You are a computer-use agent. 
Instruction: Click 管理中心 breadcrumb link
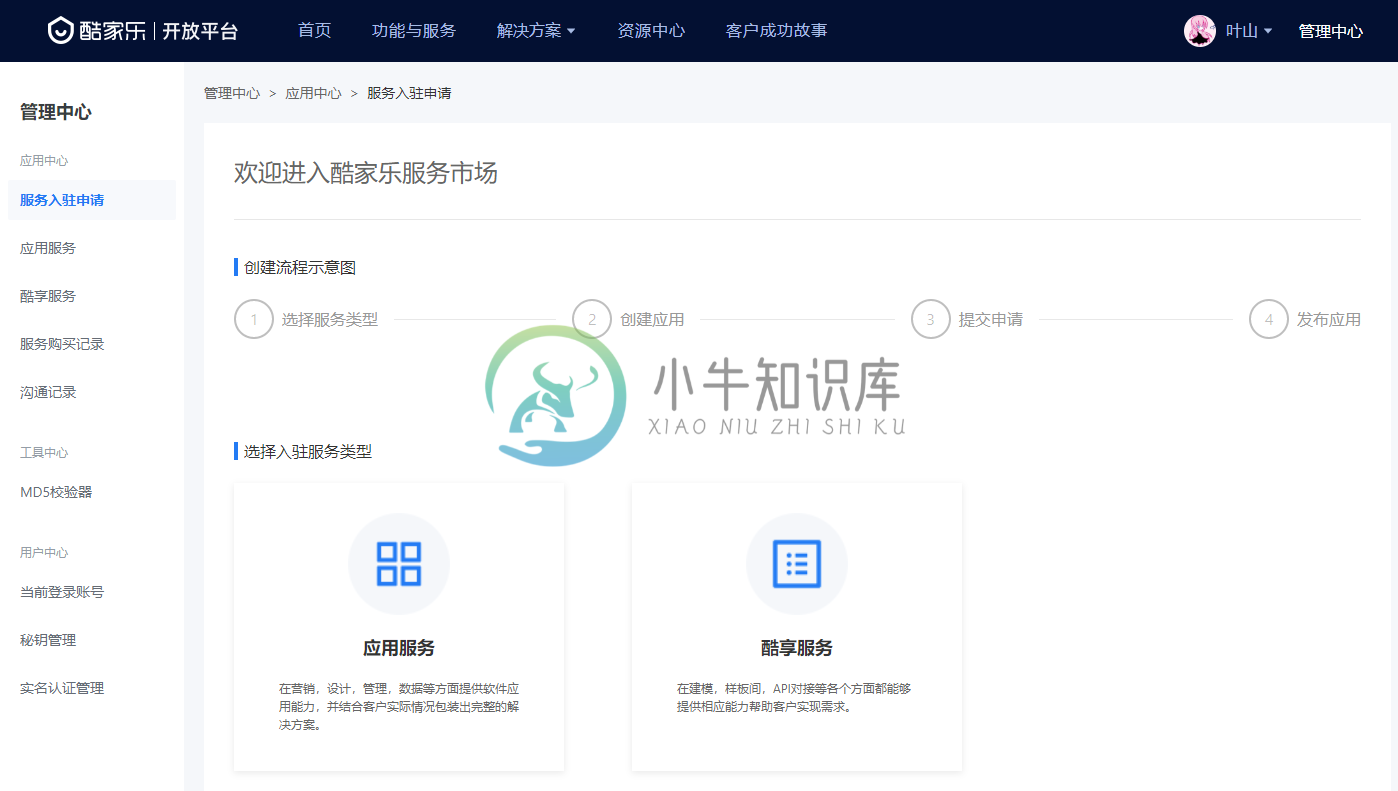click(232, 93)
